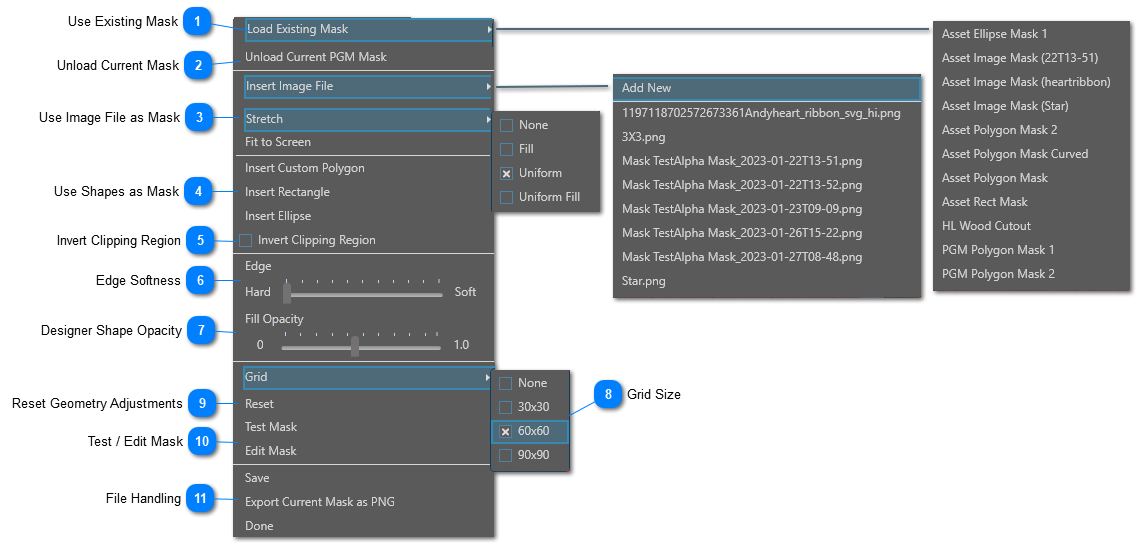Pick Star.png from the image file list
Screen dimensions: 1147x556
click(644, 281)
